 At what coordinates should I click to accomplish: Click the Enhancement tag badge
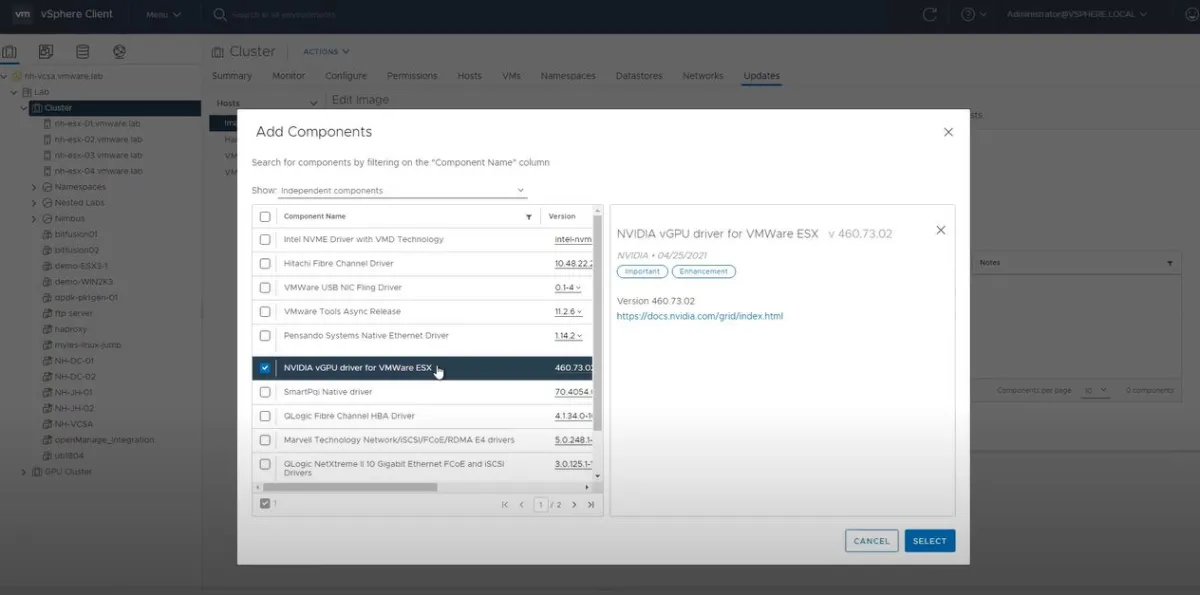[704, 272]
